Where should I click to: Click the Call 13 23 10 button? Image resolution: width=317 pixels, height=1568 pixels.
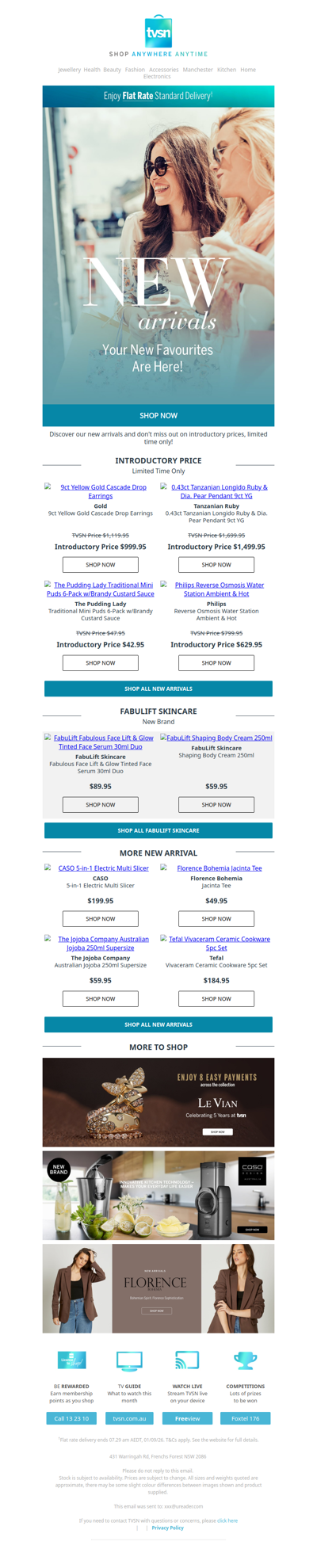[x=71, y=1418]
